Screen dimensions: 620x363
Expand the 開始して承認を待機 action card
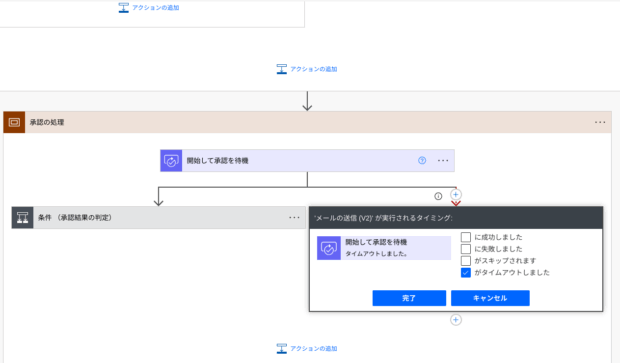point(307,161)
